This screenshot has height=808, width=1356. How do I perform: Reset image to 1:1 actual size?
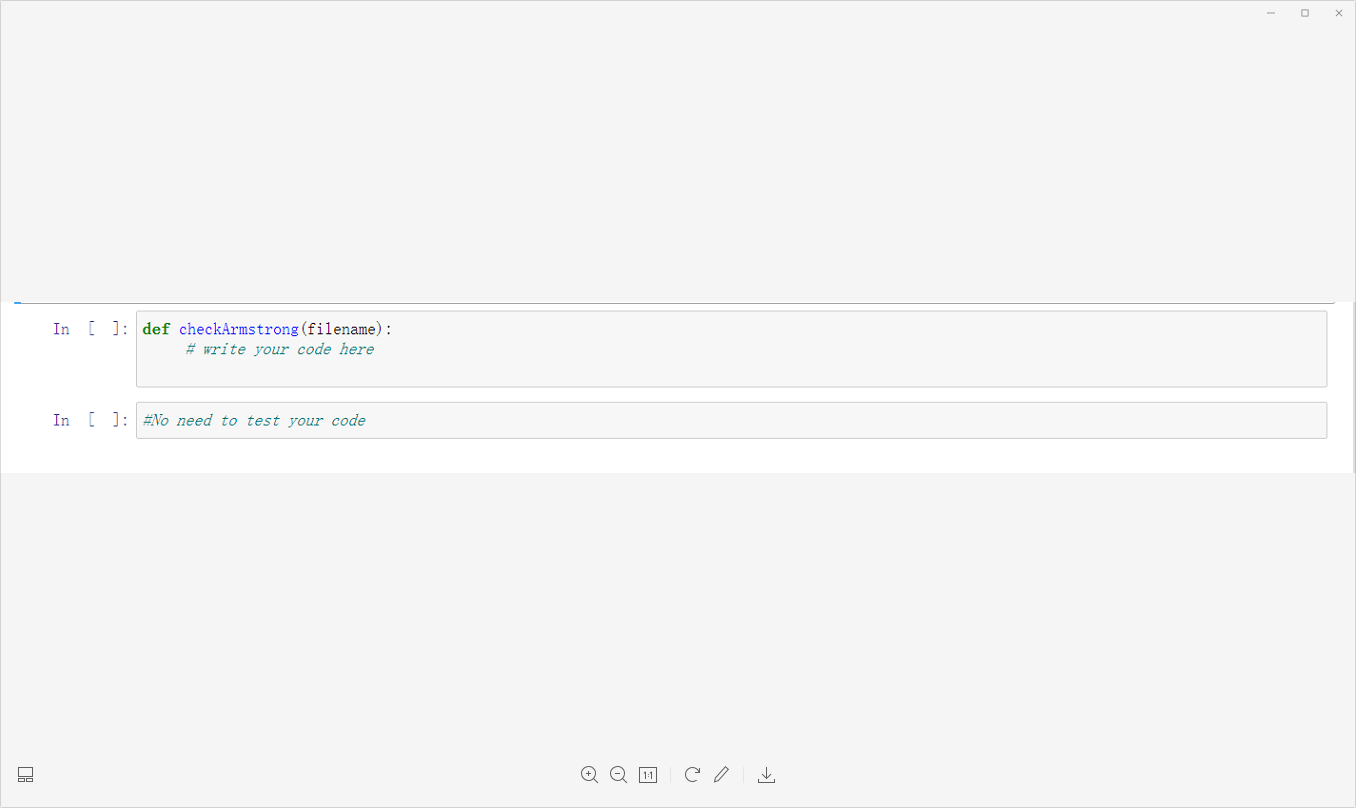pyautogui.click(x=648, y=775)
